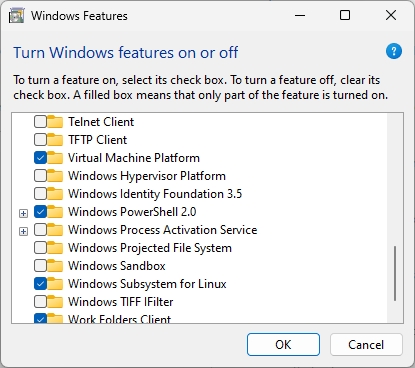Click the Windows Features title bar icon

(x=17, y=16)
